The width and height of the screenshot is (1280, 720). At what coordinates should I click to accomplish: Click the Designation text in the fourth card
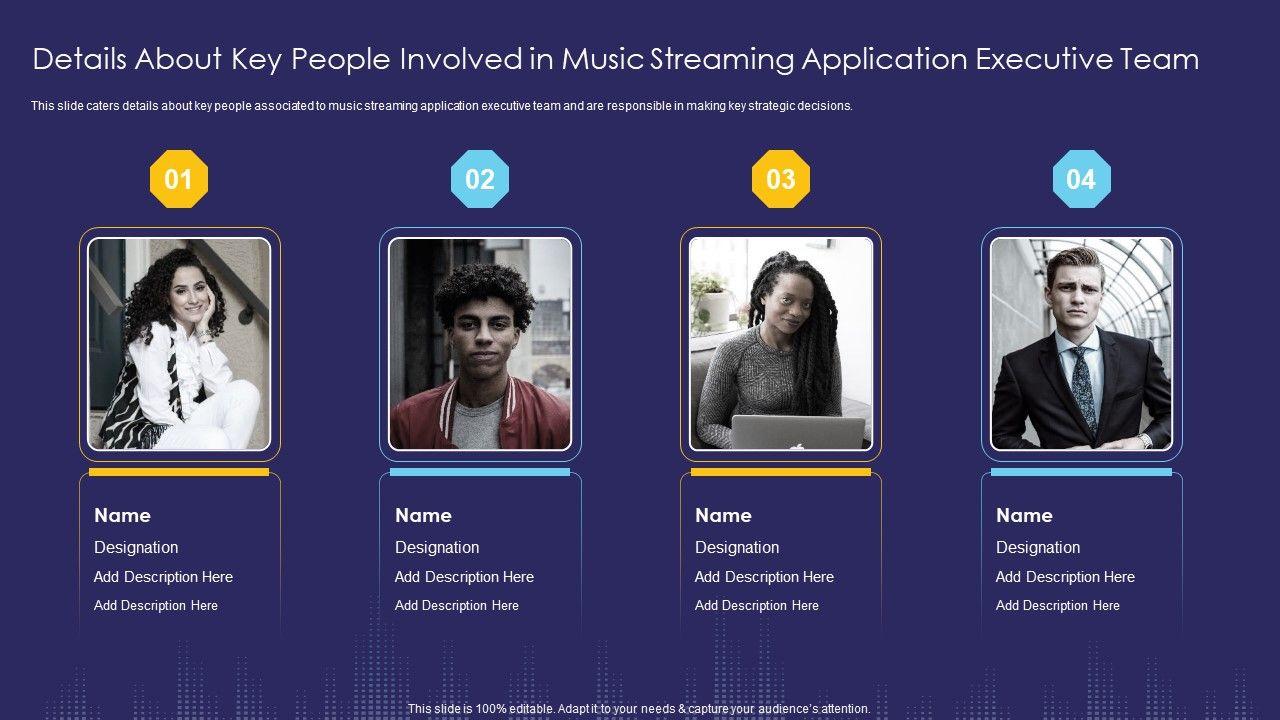point(1038,548)
